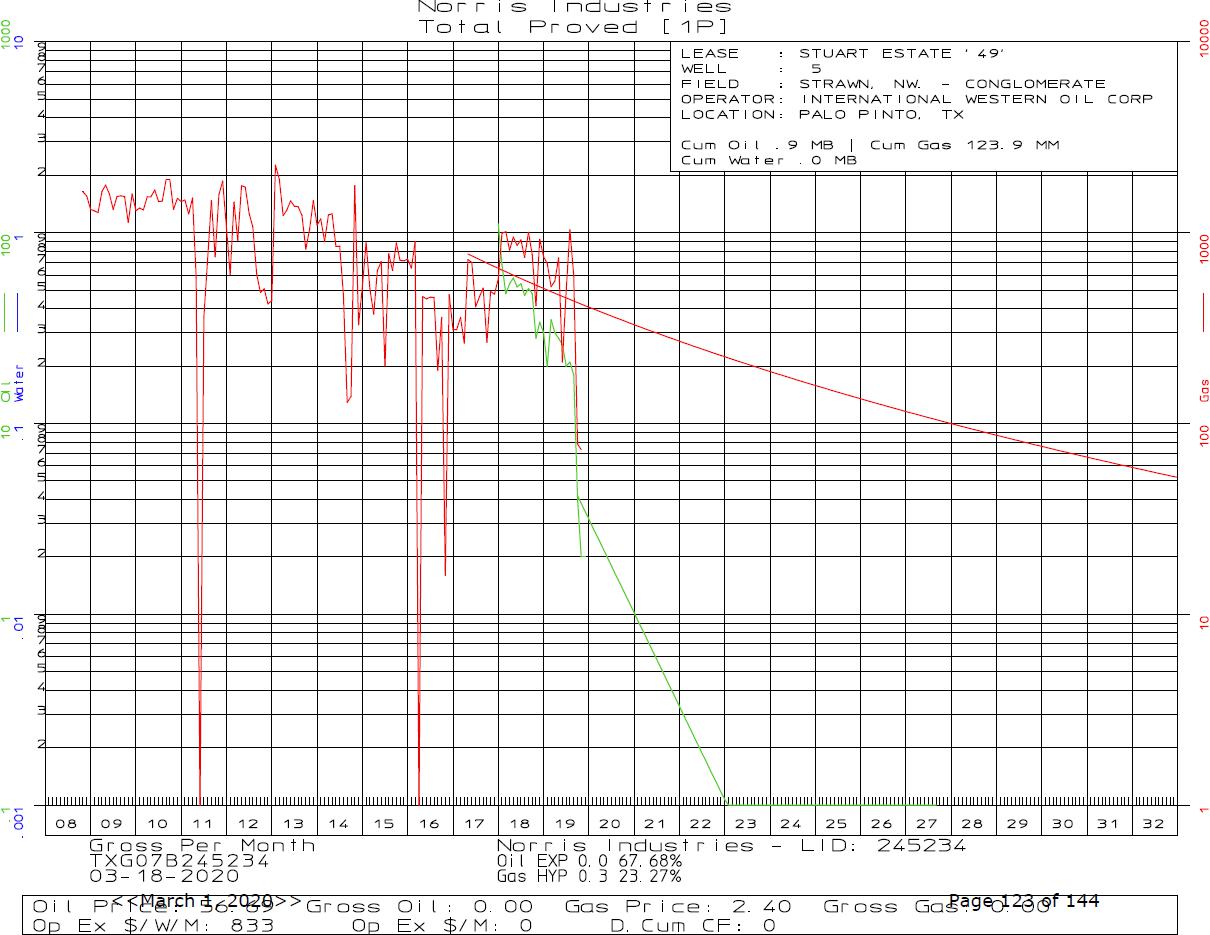Click the March 1, 2020 date marker
Viewport: 1210px width, 935px height.
coord(206,901)
